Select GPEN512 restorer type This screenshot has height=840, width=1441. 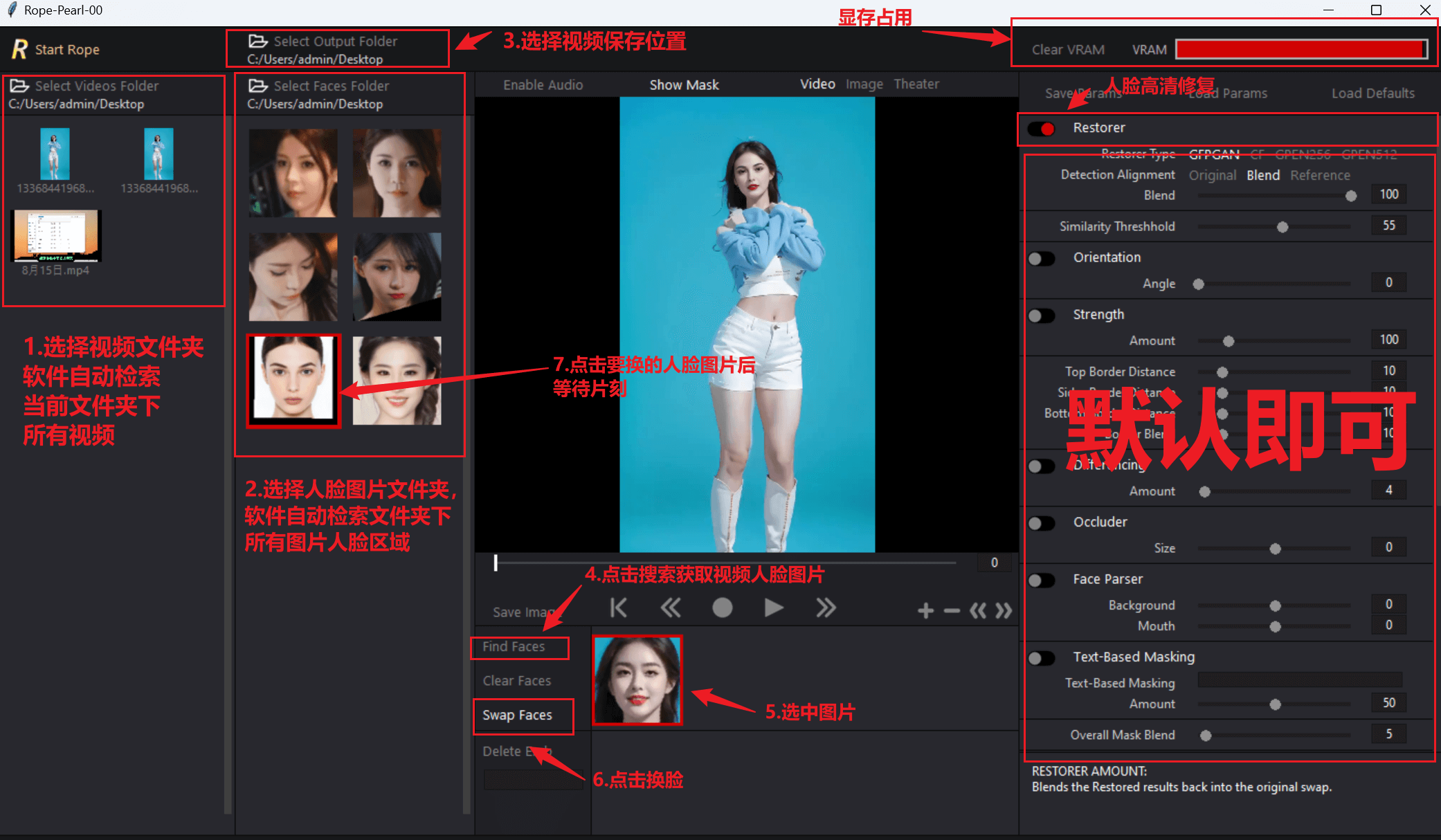click(x=1369, y=154)
